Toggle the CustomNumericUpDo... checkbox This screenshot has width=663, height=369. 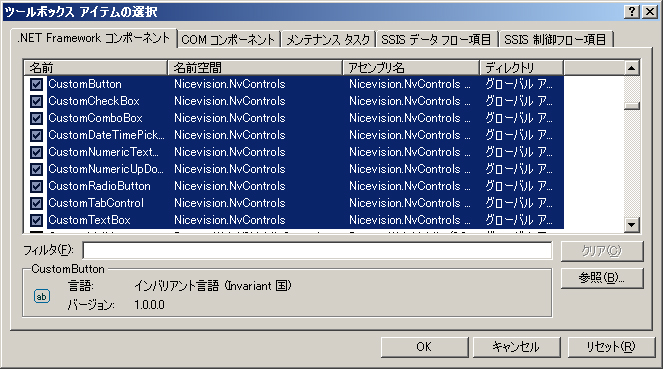coord(36,169)
